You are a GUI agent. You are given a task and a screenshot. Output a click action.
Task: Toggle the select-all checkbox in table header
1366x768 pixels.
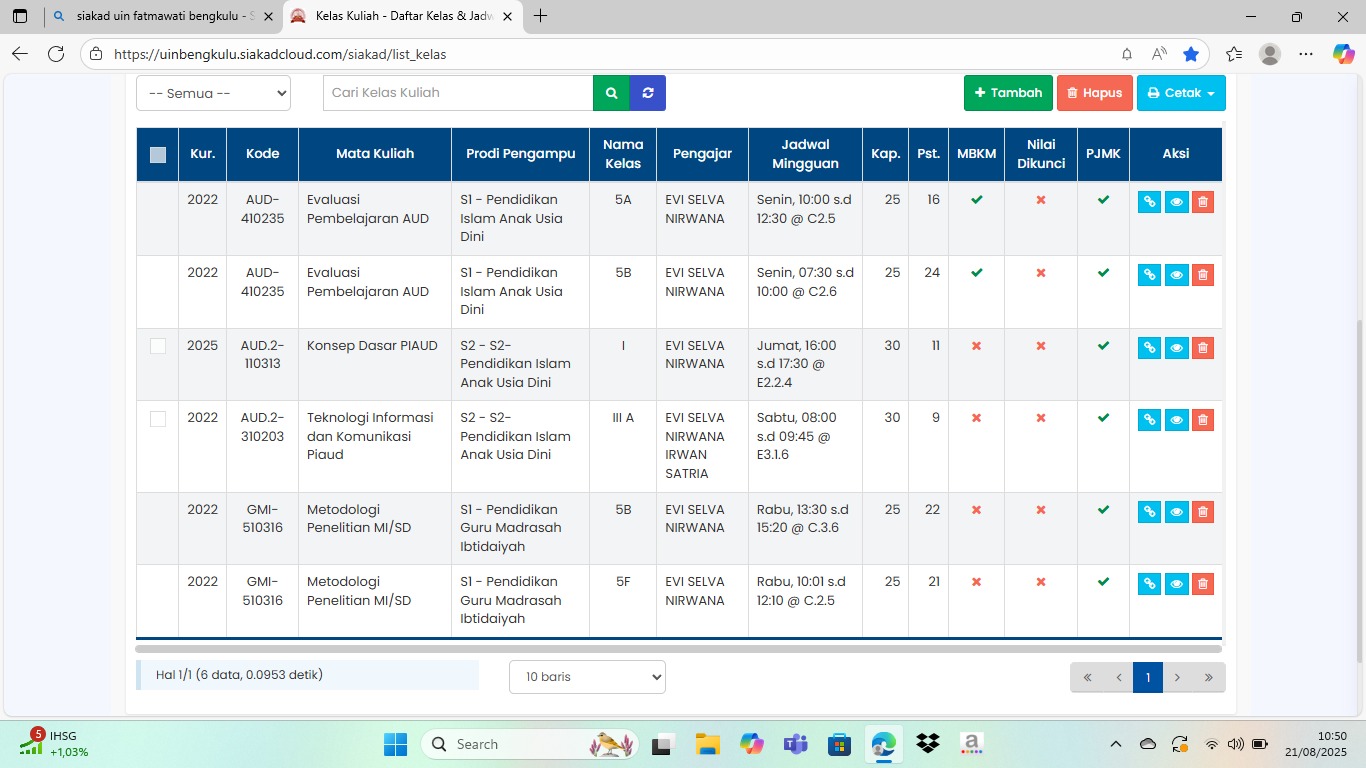(158, 154)
